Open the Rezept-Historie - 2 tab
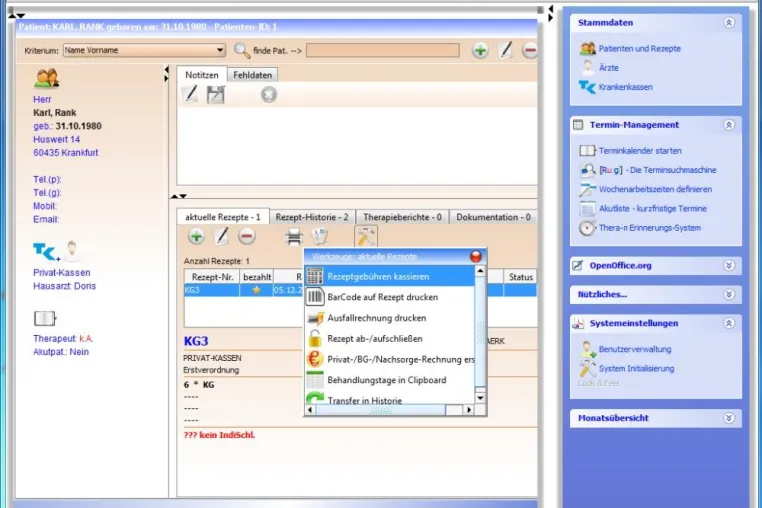 [312, 217]
